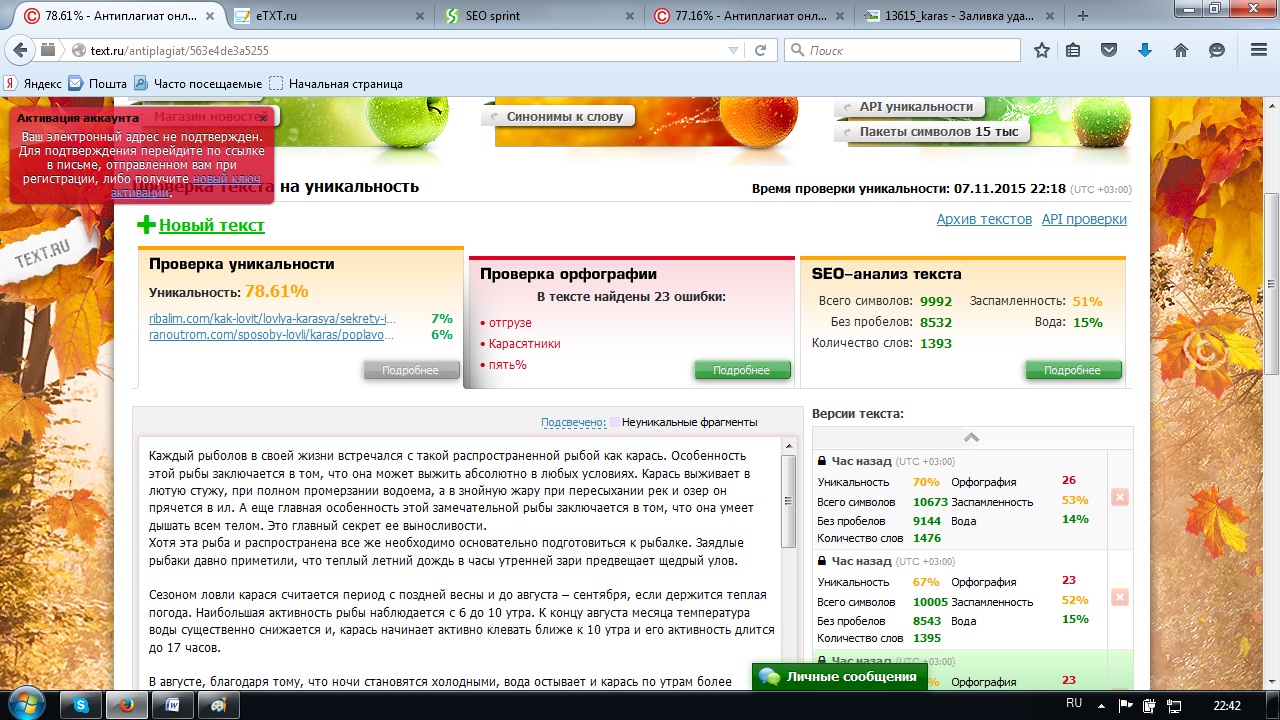Expand the URL bar history dropdown
This screenshot has width=1280, height=720.
click(x=733, y=50)
